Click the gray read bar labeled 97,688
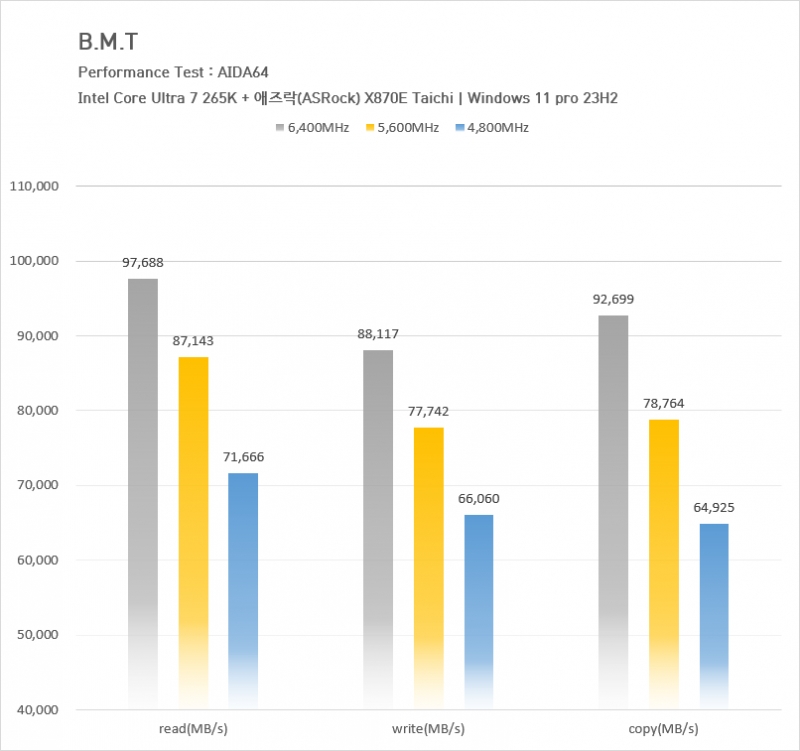Viewport: 800px width, 751px height. tap(143, 494)
